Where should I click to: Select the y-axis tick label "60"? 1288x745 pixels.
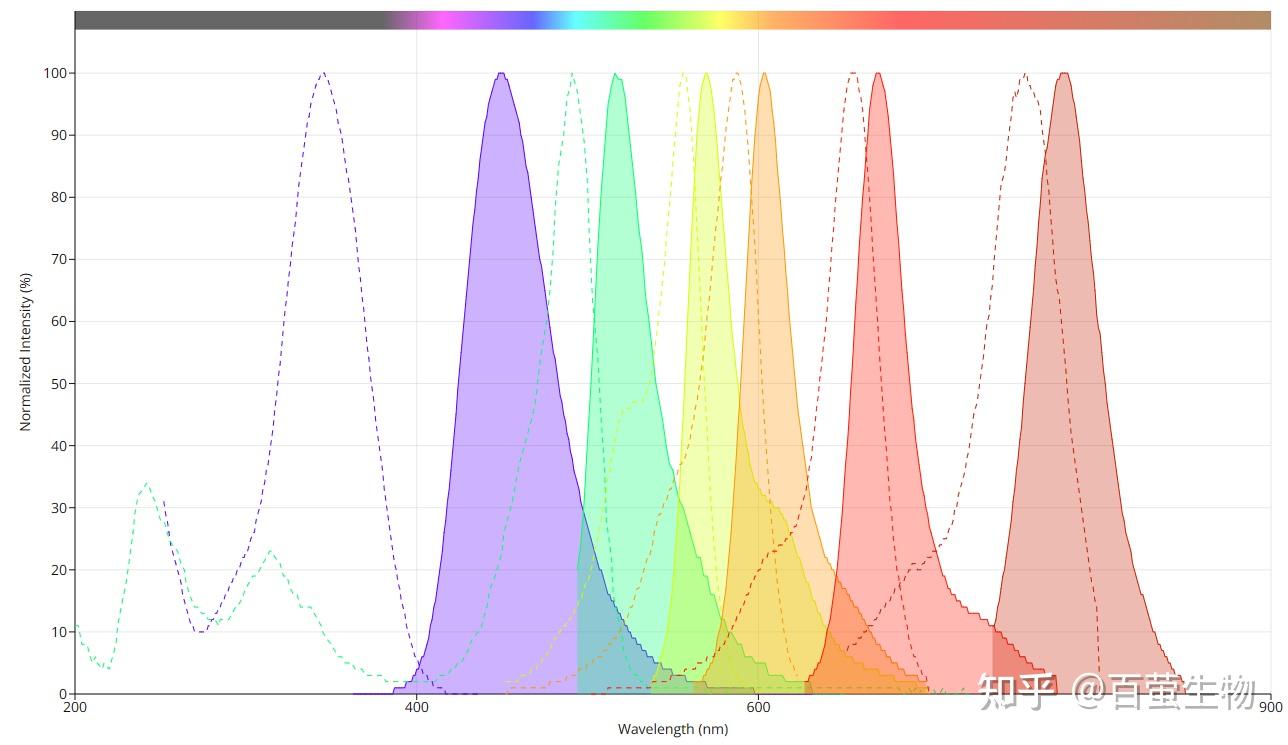pos(58,321)
